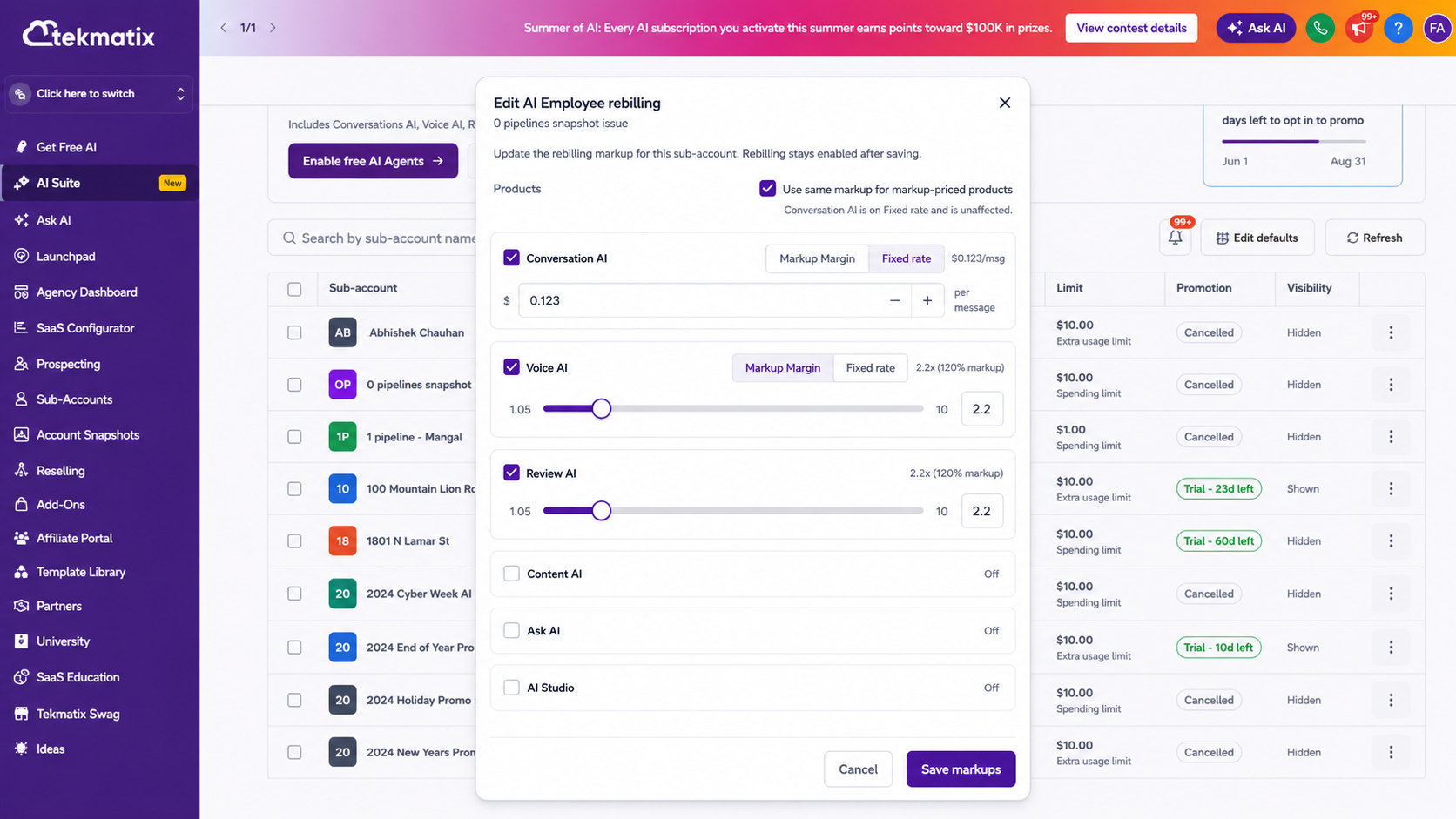
Task: Click Enable free AI Agents button
Action: click(373, 161)
